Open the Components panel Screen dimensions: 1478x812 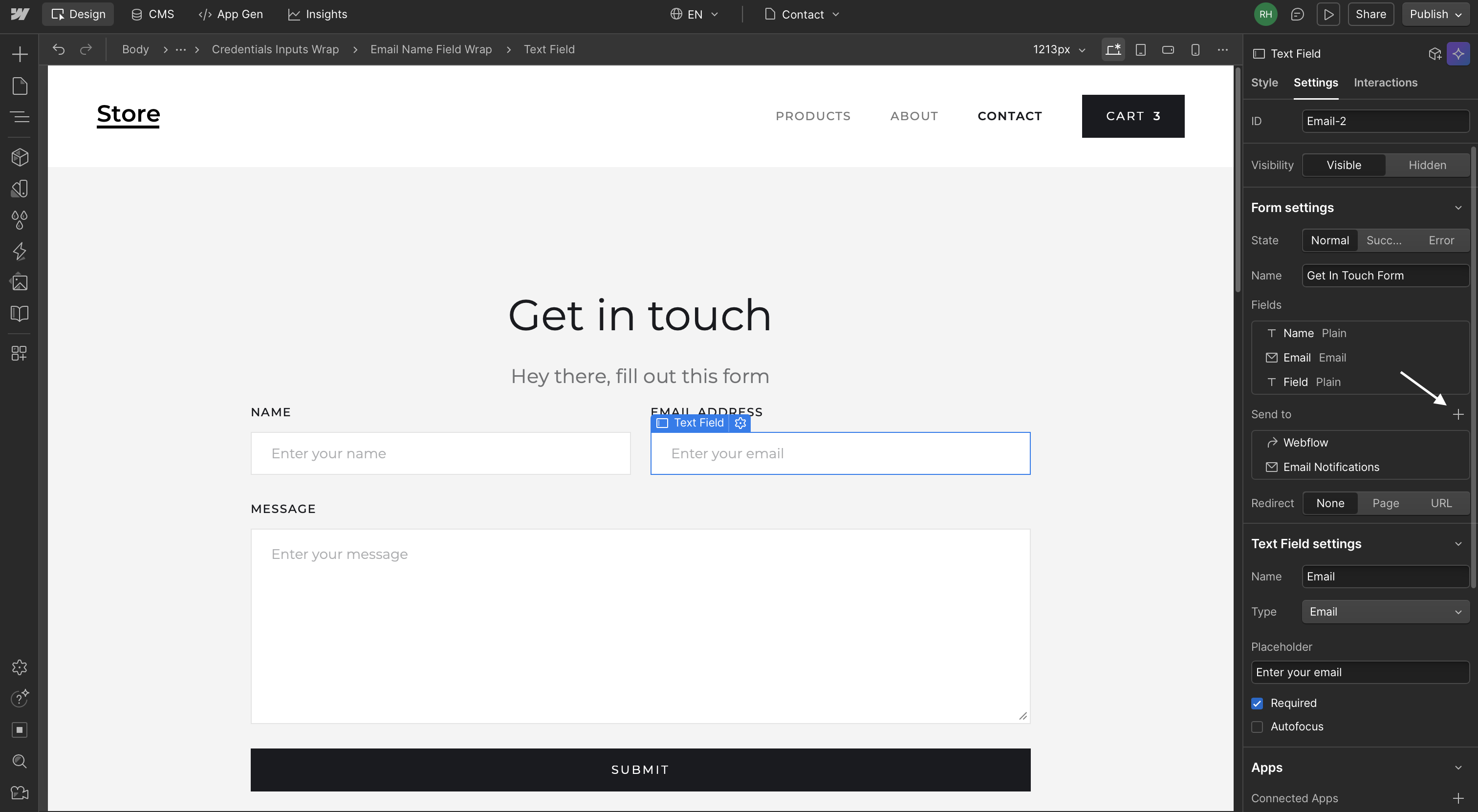20,156
